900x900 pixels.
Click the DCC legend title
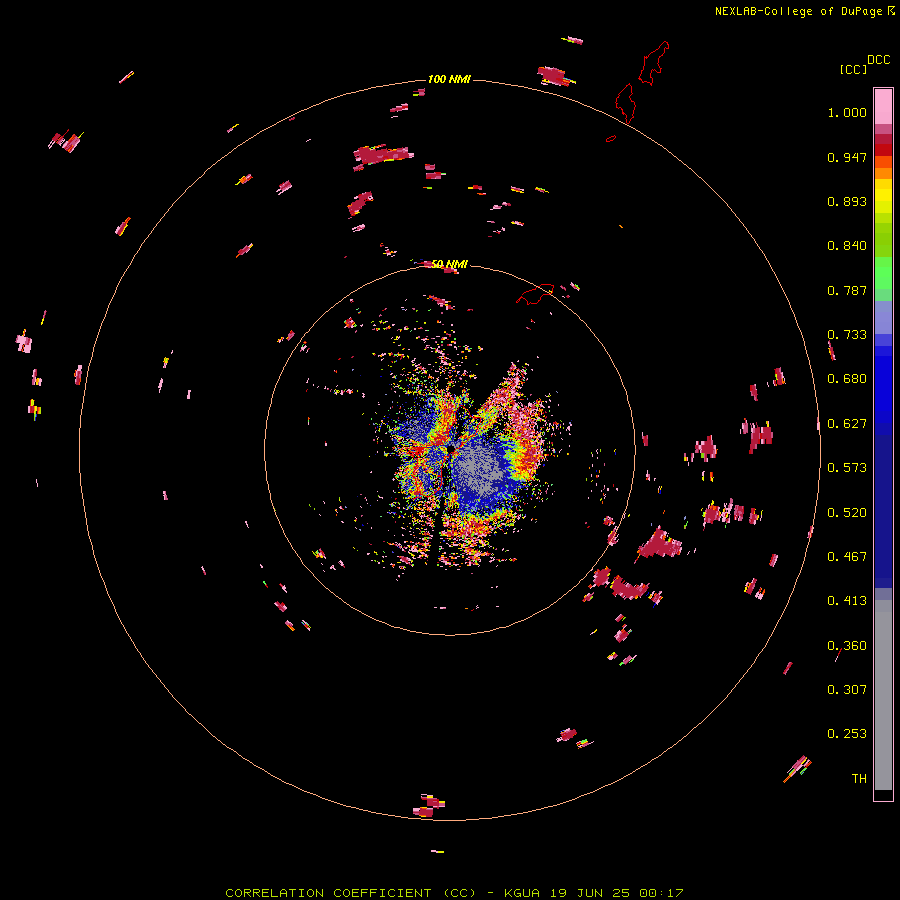pos(878,60)
